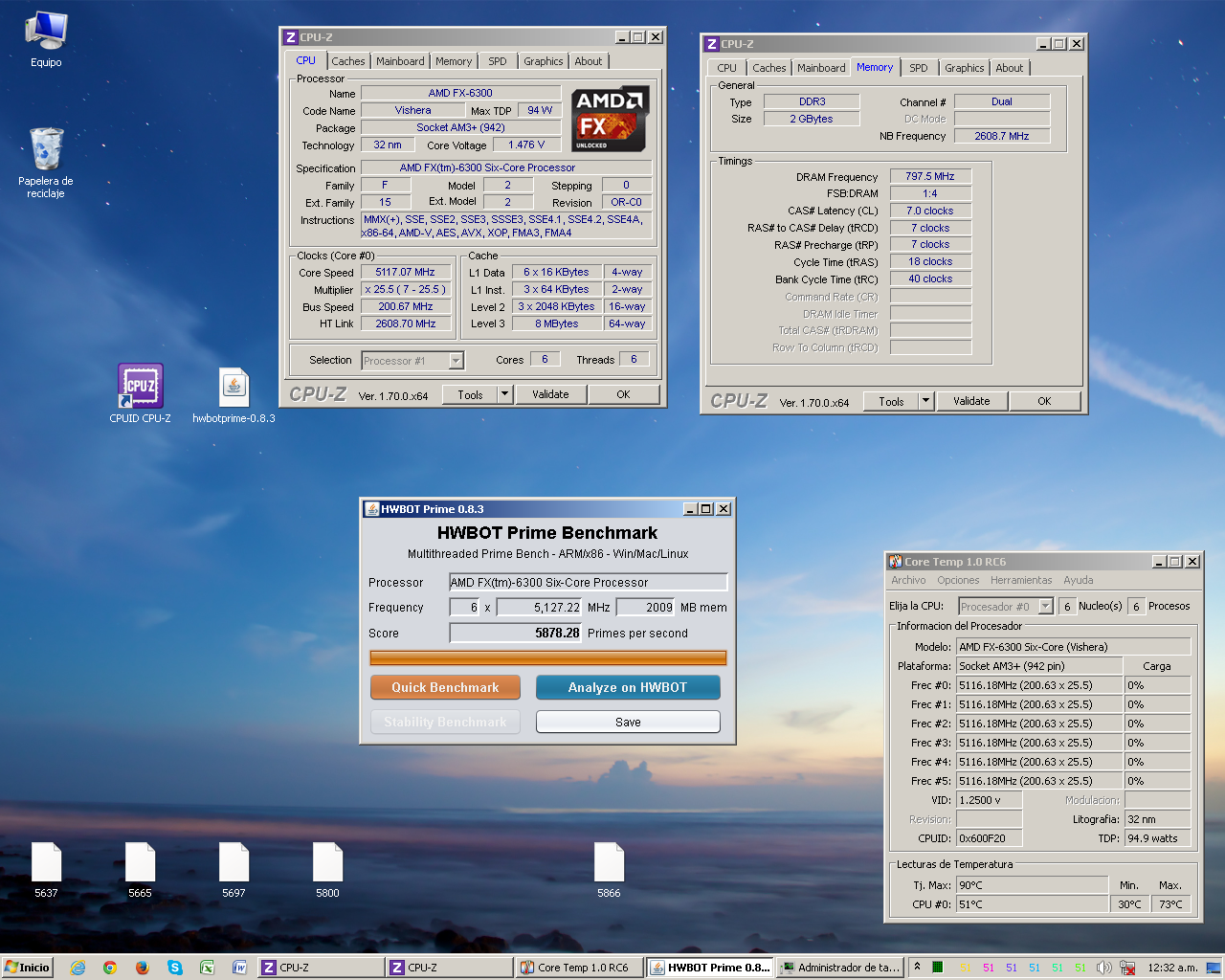
Task: Open the Herramientas menu in Core Temp
Action: [1021, 580]
